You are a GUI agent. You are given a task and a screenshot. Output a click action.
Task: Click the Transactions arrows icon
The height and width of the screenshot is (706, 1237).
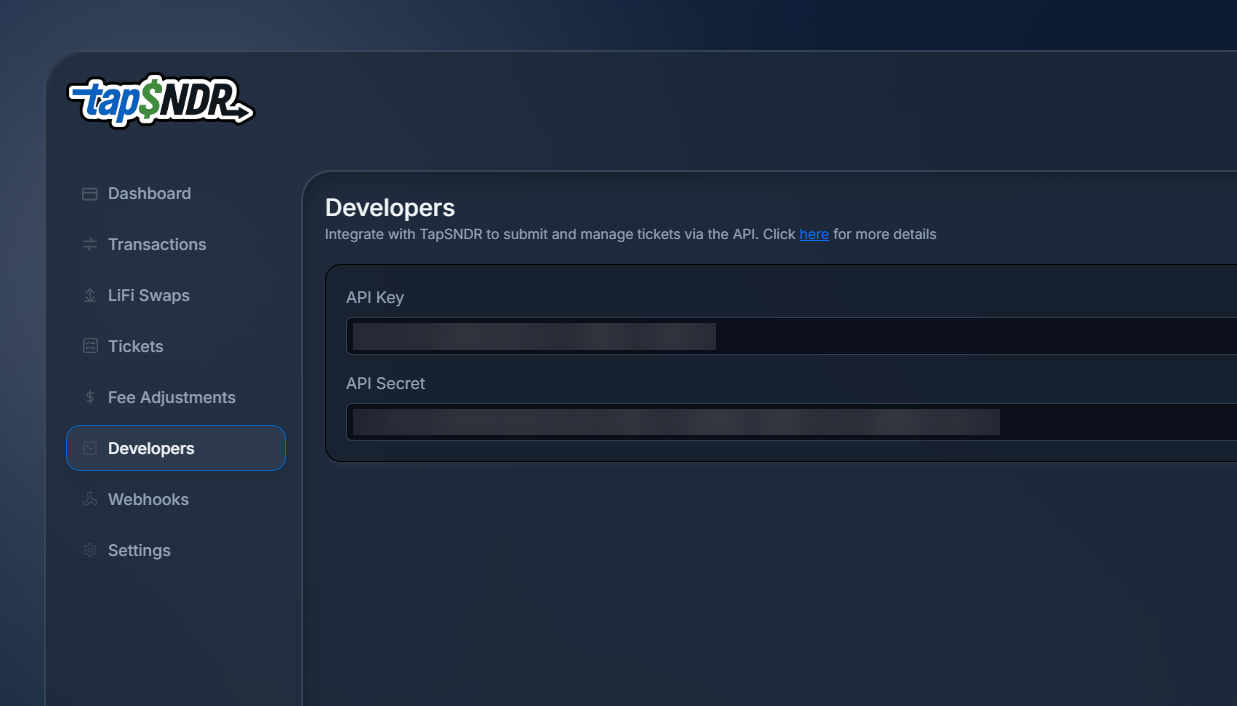[89, 245]
